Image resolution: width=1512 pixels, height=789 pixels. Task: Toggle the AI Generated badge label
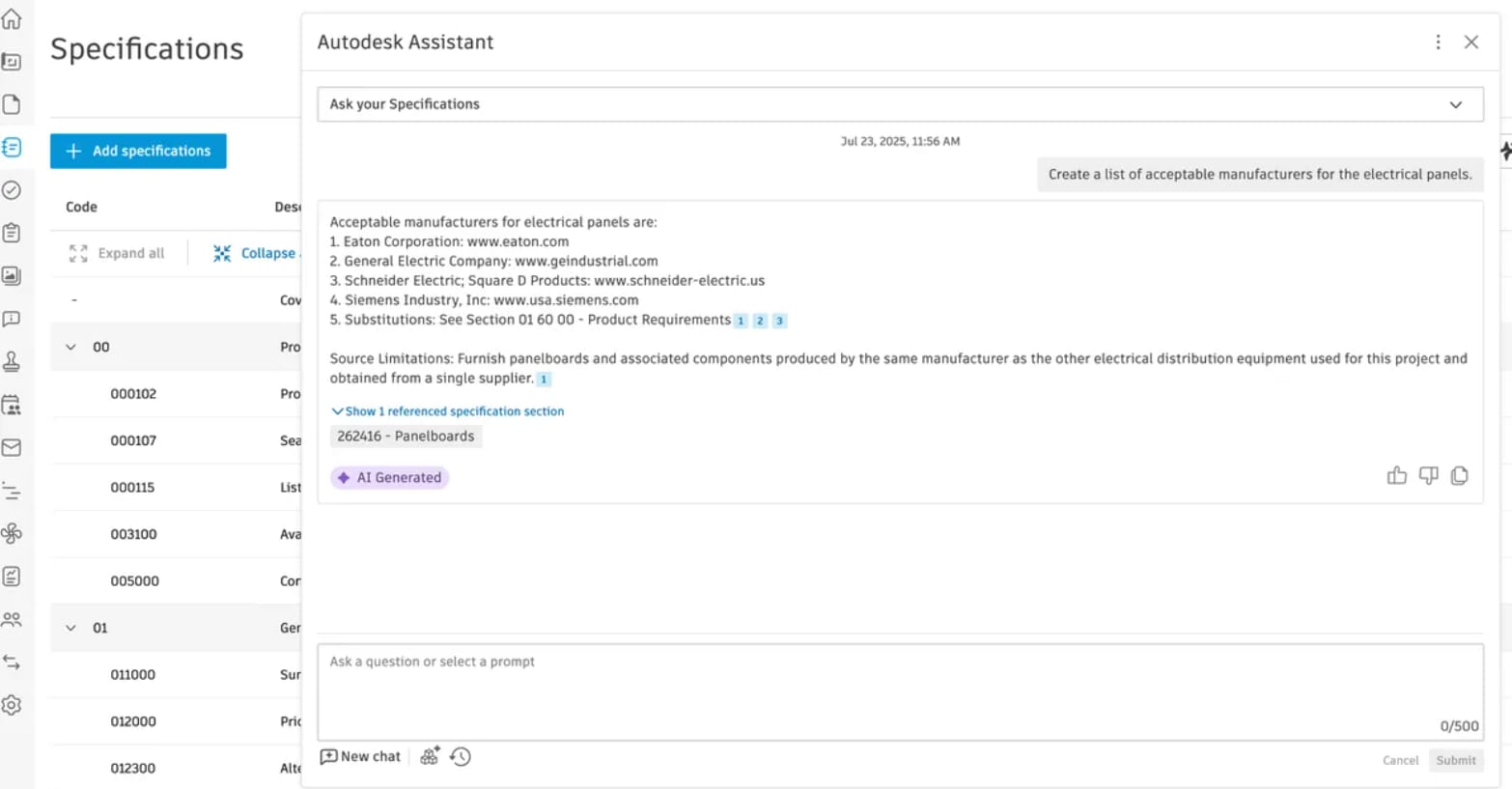point(389,477)
